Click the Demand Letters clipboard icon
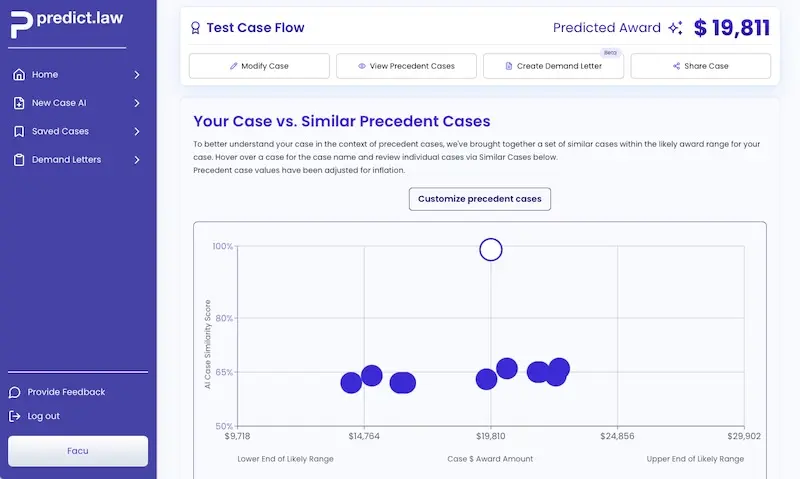Screen dimensions: 800x479 (x=20, y=160)
